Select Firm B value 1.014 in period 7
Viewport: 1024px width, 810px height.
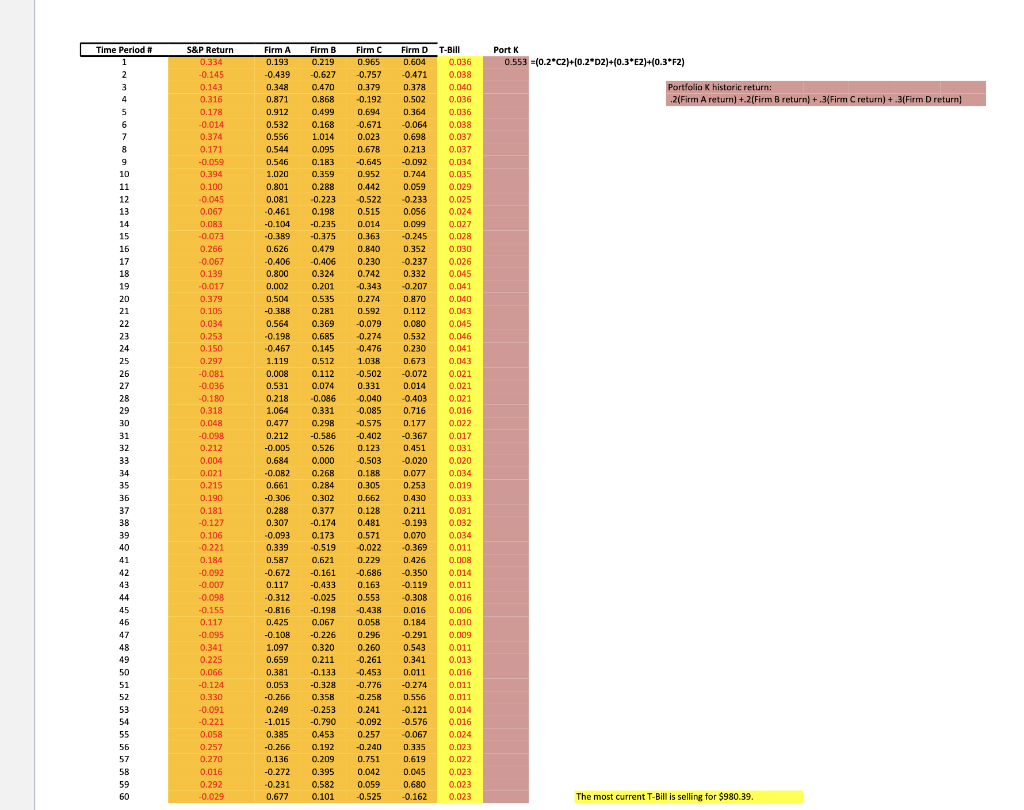click(323, 137)
